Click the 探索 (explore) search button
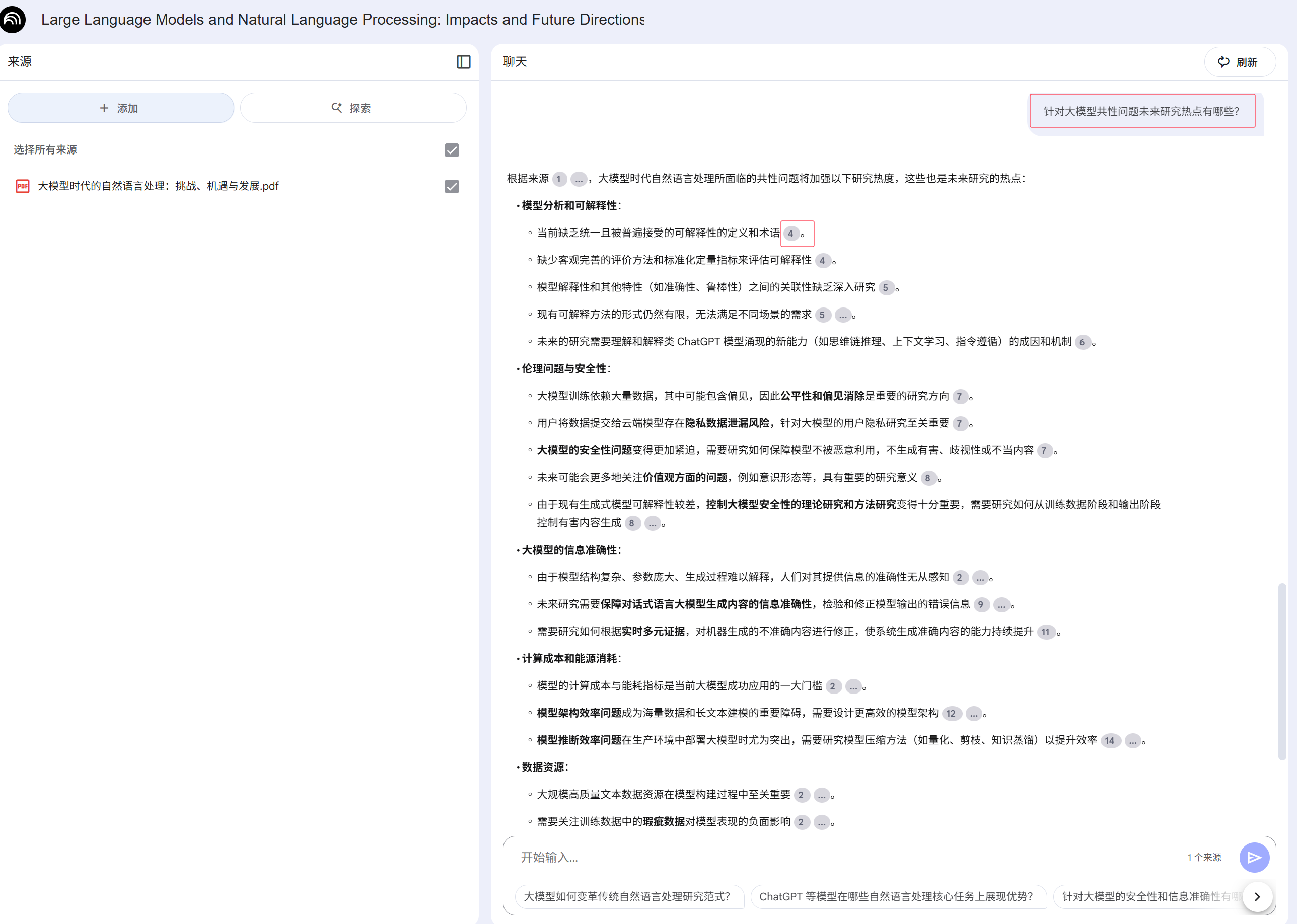This screenshot has width=1297, height=924. [353, 108]
